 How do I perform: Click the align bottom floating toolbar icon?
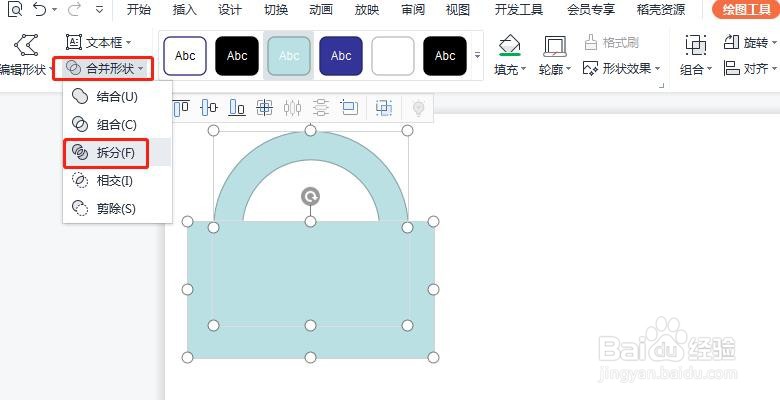[x=237, y=107]
